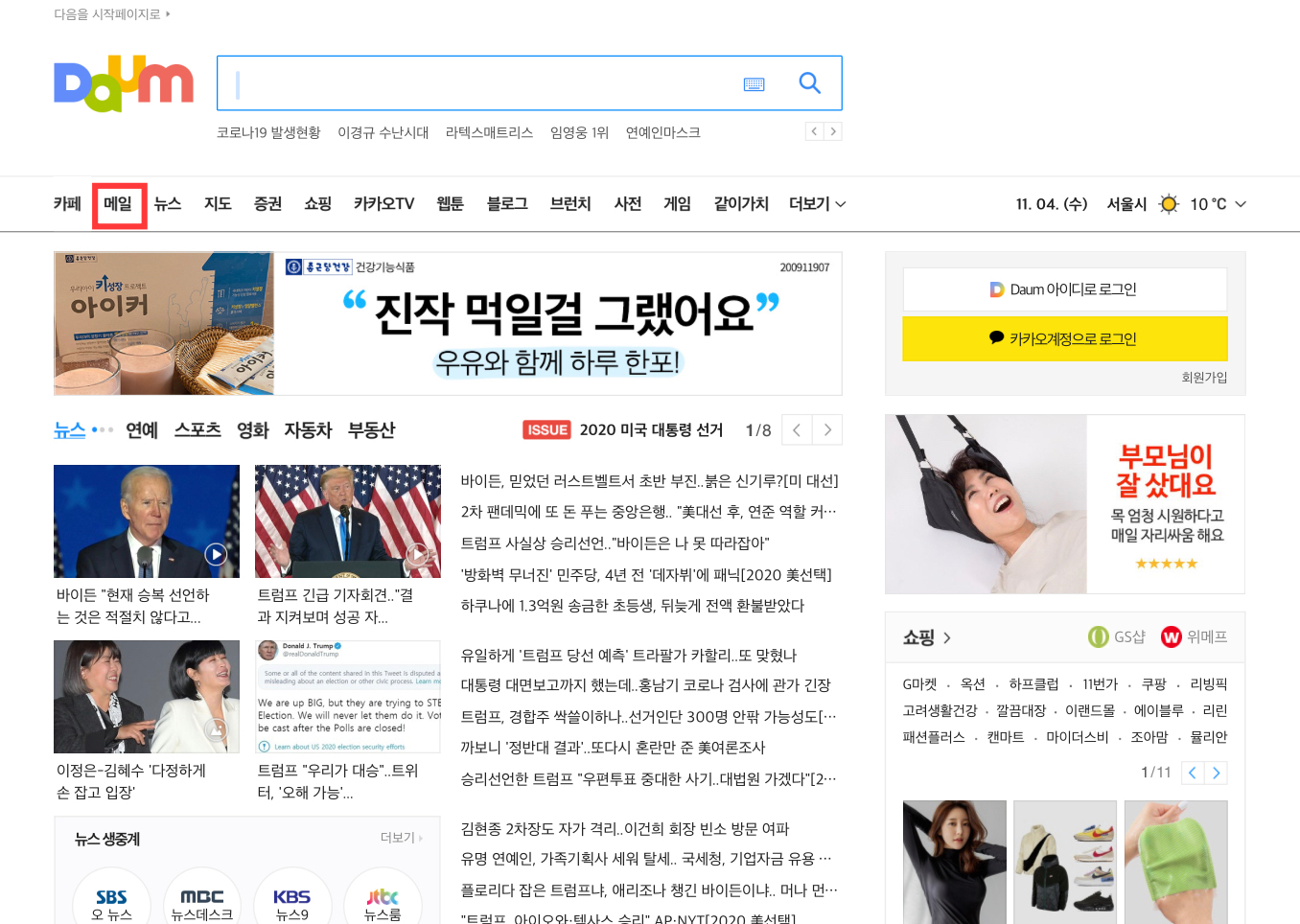Play the Trump press conference video
The width and height of the screenshot is (1300, 924).
point(417,554)
